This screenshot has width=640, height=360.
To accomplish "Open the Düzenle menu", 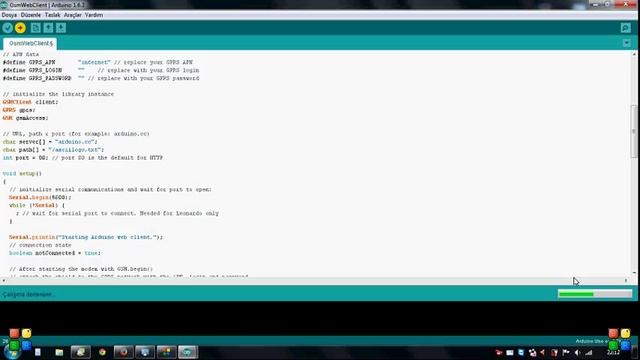I will (31, 15).
